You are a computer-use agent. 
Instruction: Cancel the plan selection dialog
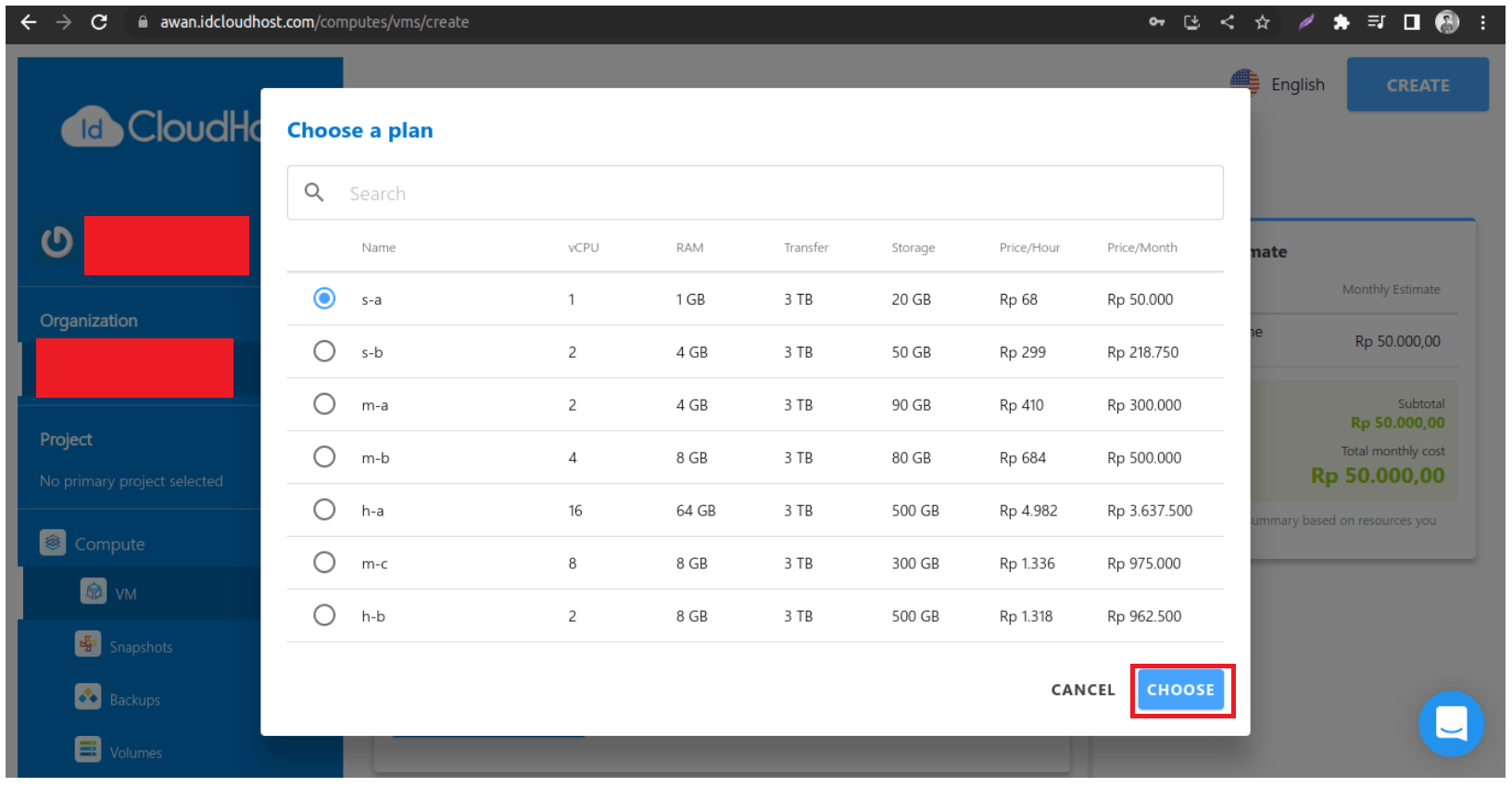1082,690
